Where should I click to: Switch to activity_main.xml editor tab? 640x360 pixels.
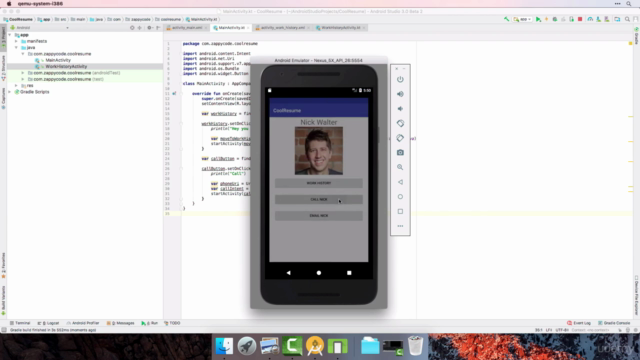coord(187,28)
